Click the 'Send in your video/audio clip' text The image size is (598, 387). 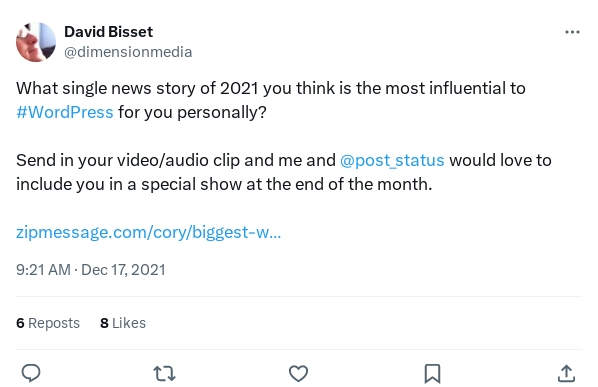tap(127, 160)
